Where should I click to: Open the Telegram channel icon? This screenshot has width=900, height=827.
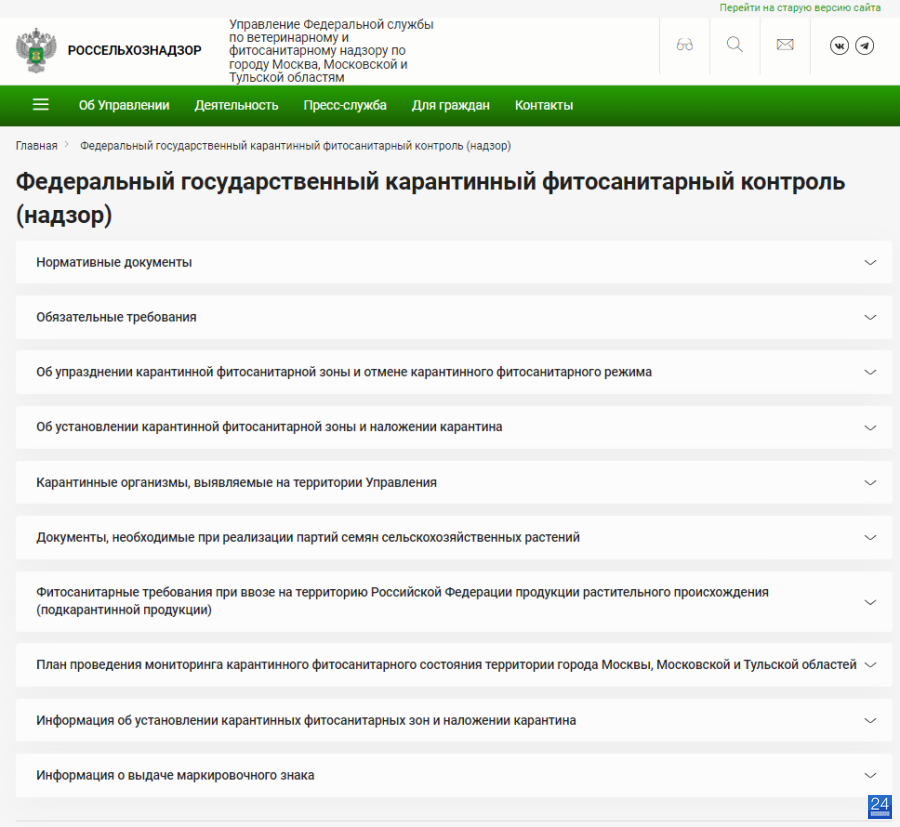864,45
